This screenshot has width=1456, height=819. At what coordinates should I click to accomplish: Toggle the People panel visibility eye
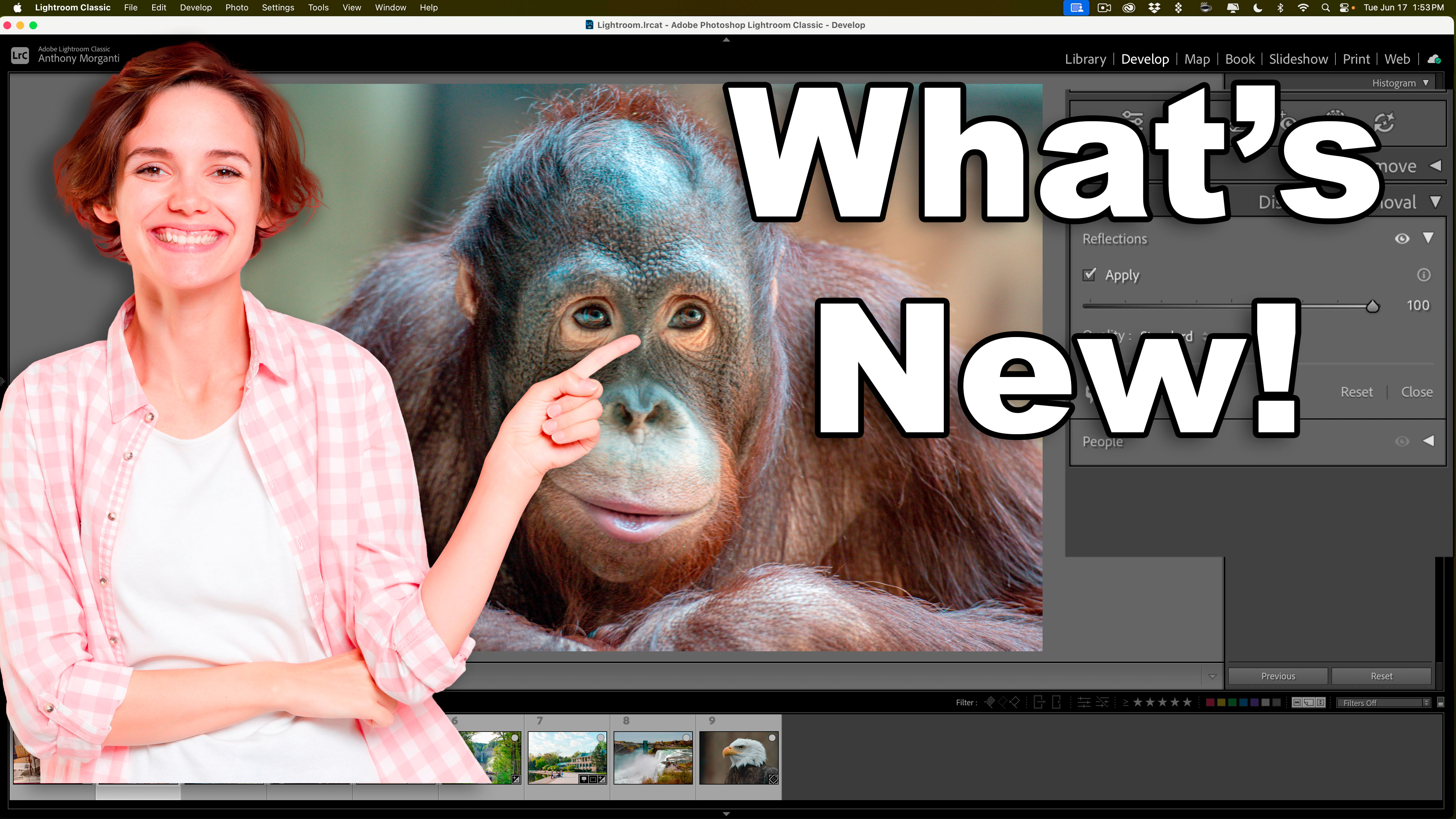coord(1402,441)
